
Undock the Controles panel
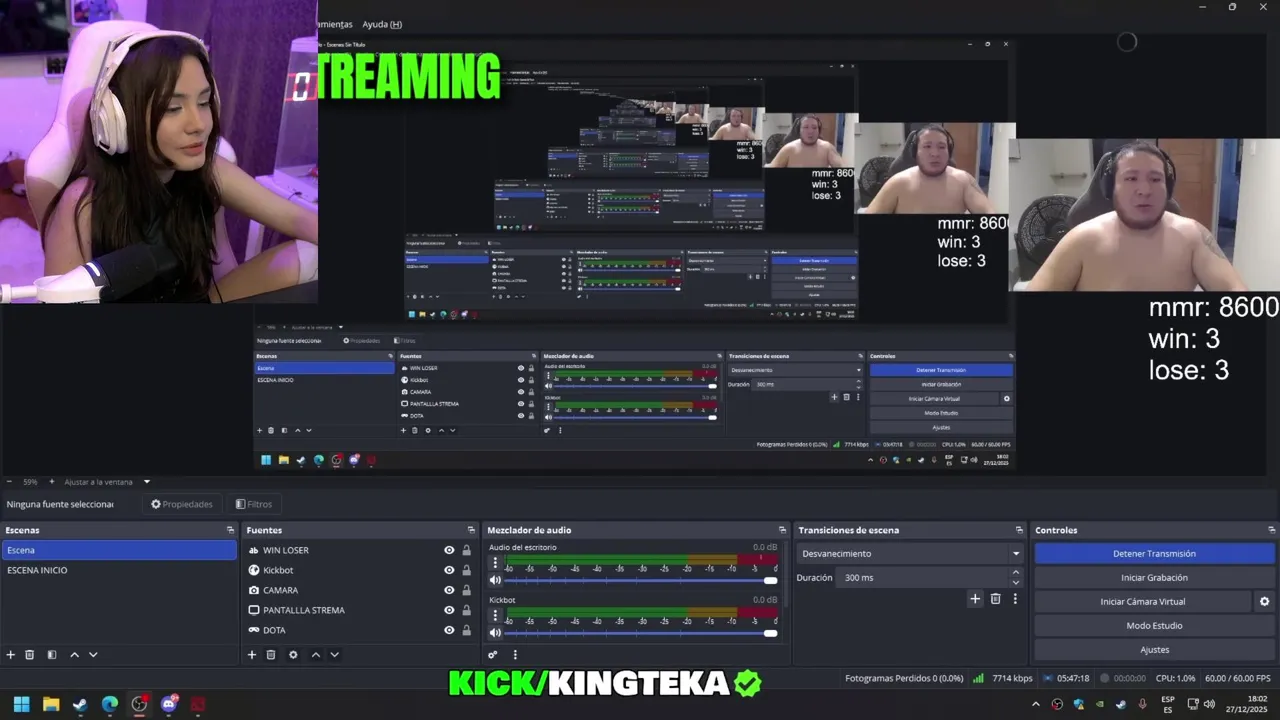1272,530
